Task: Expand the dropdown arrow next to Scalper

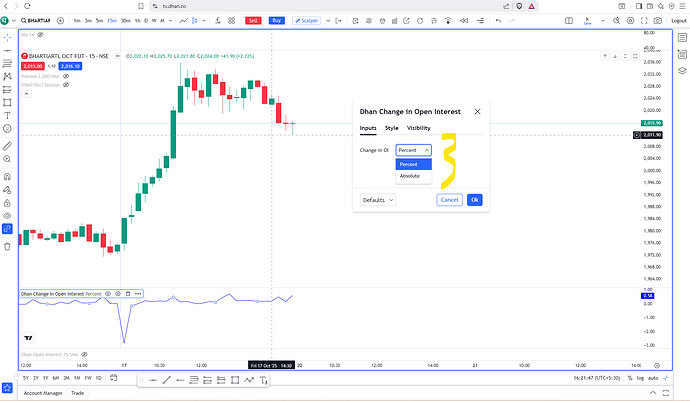Action: click(328, 21)
